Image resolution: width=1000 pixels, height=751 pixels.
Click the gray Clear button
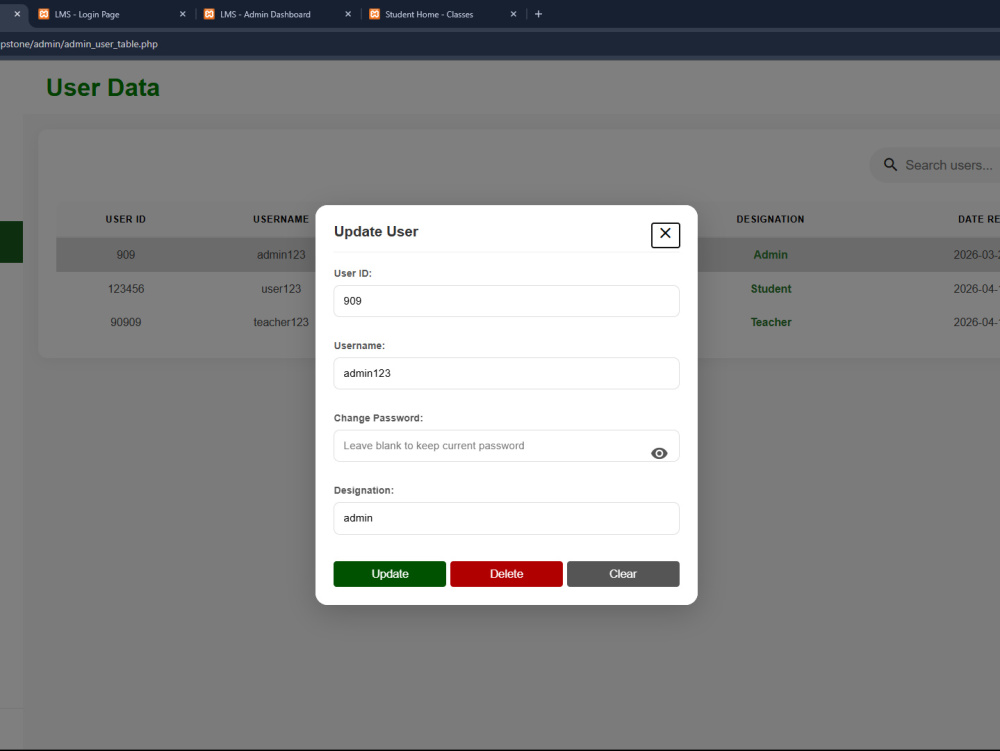623,574
